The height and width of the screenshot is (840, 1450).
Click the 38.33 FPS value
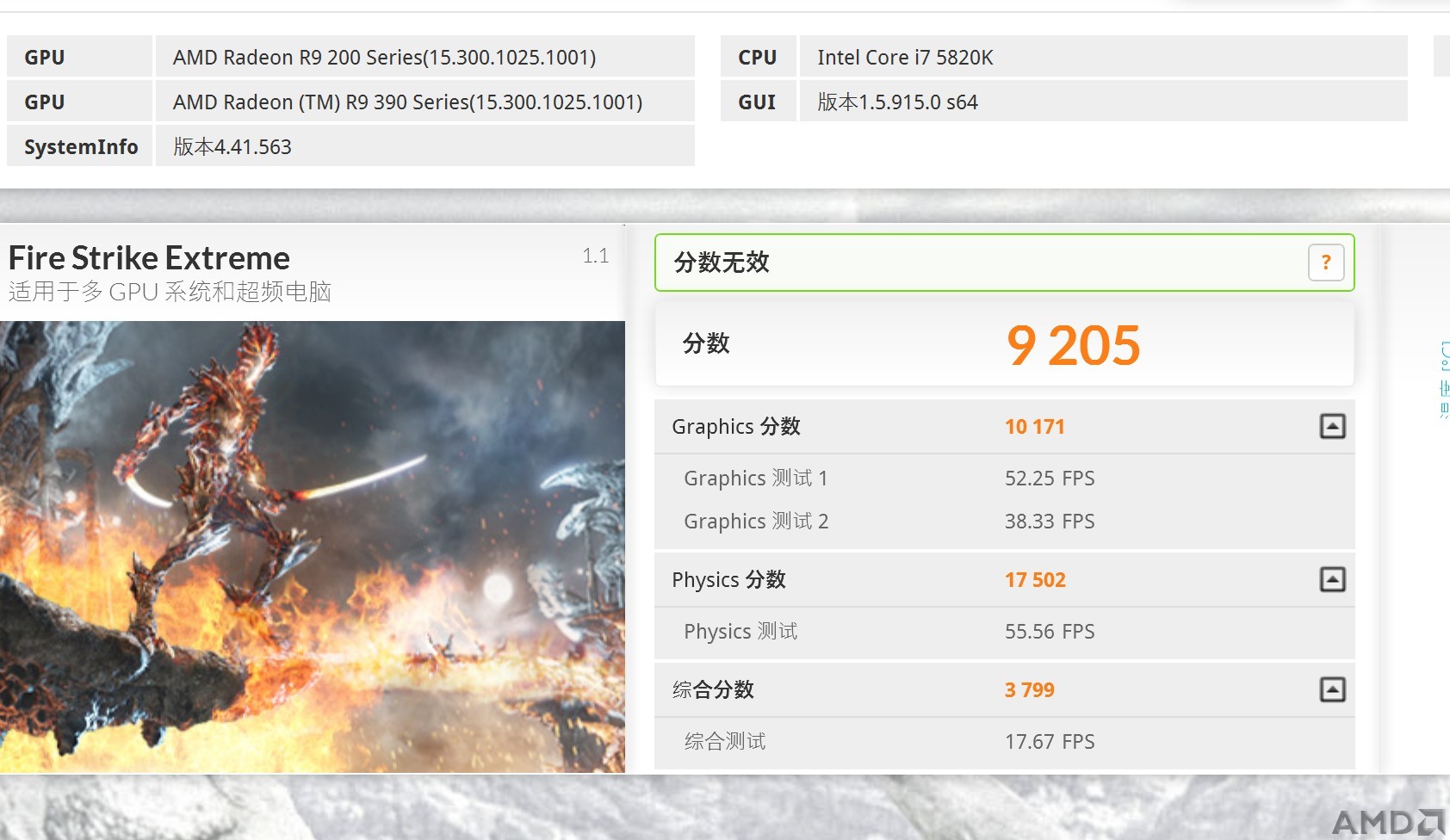coord(1050,522)
